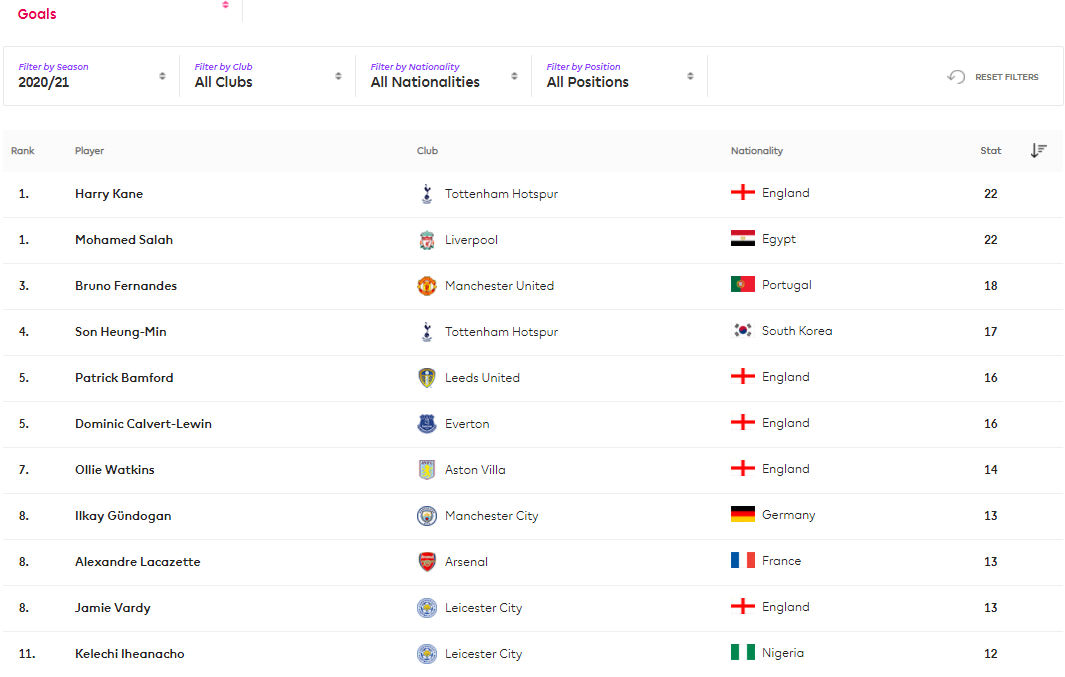Click the Aston Villa crest icon
The image size is (1065, 677).
(427, 470)
